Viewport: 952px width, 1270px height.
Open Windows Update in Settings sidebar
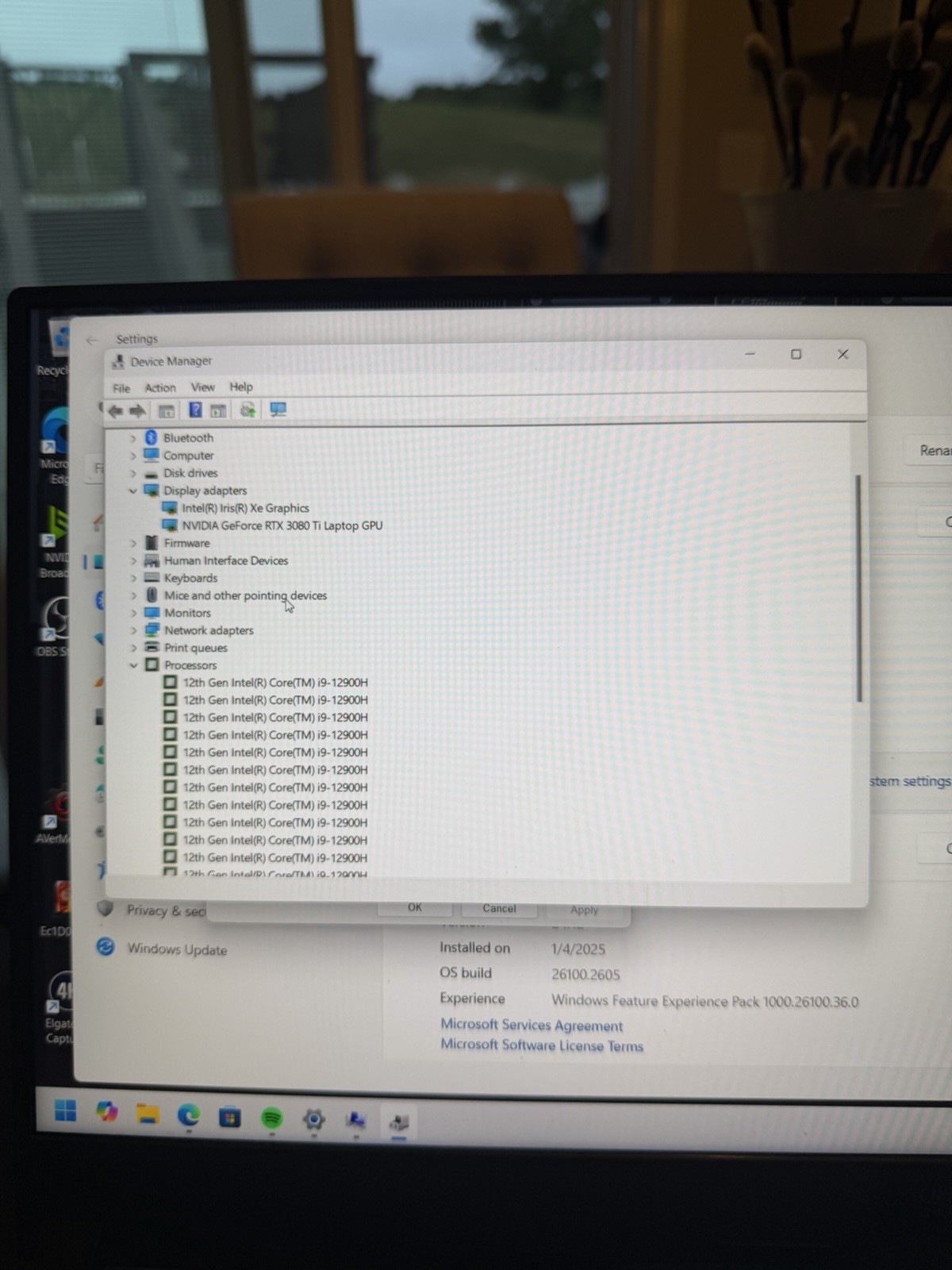177,949
